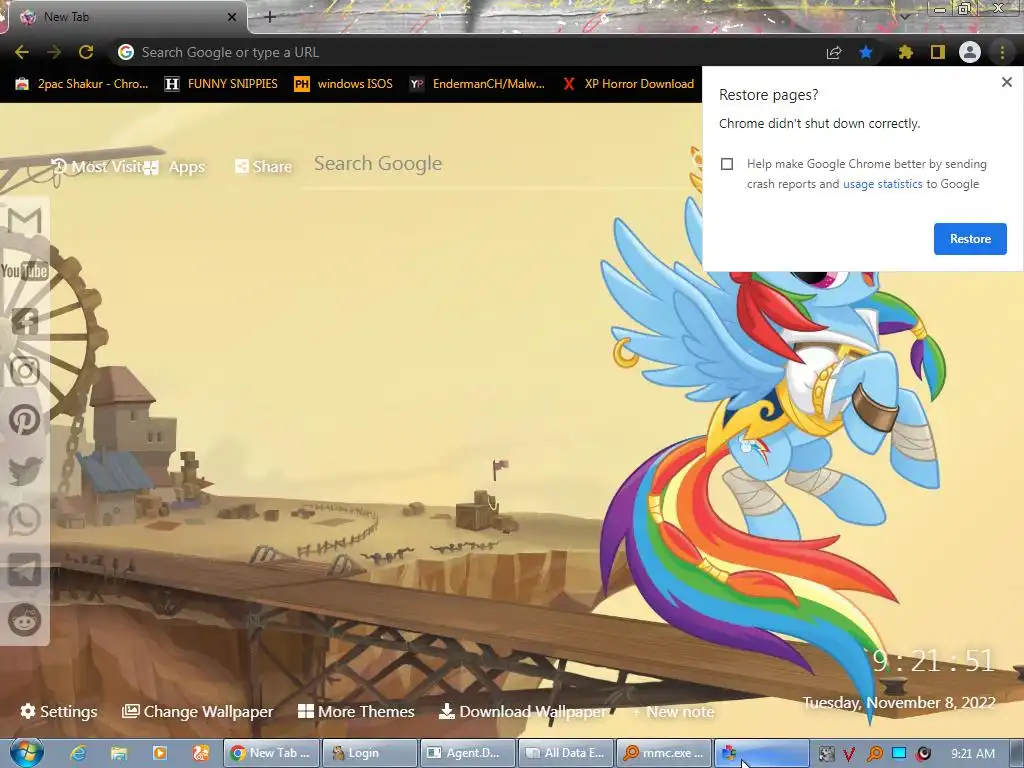Screen dimensions: 1024x768
Task: Open WhatsApp from the sidebar
Action: coord(25,520)
